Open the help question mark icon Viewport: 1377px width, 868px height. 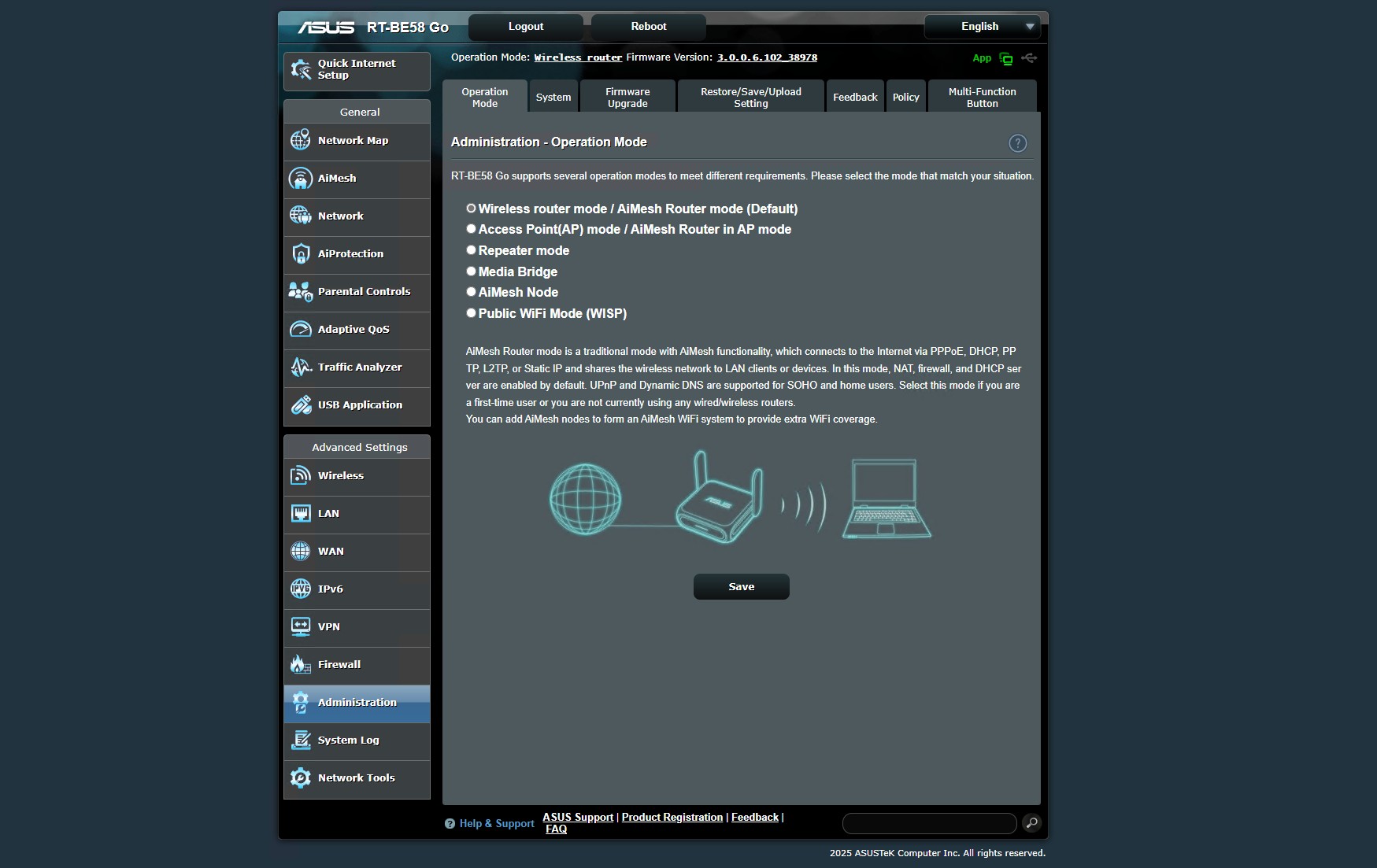point(1017,143)
